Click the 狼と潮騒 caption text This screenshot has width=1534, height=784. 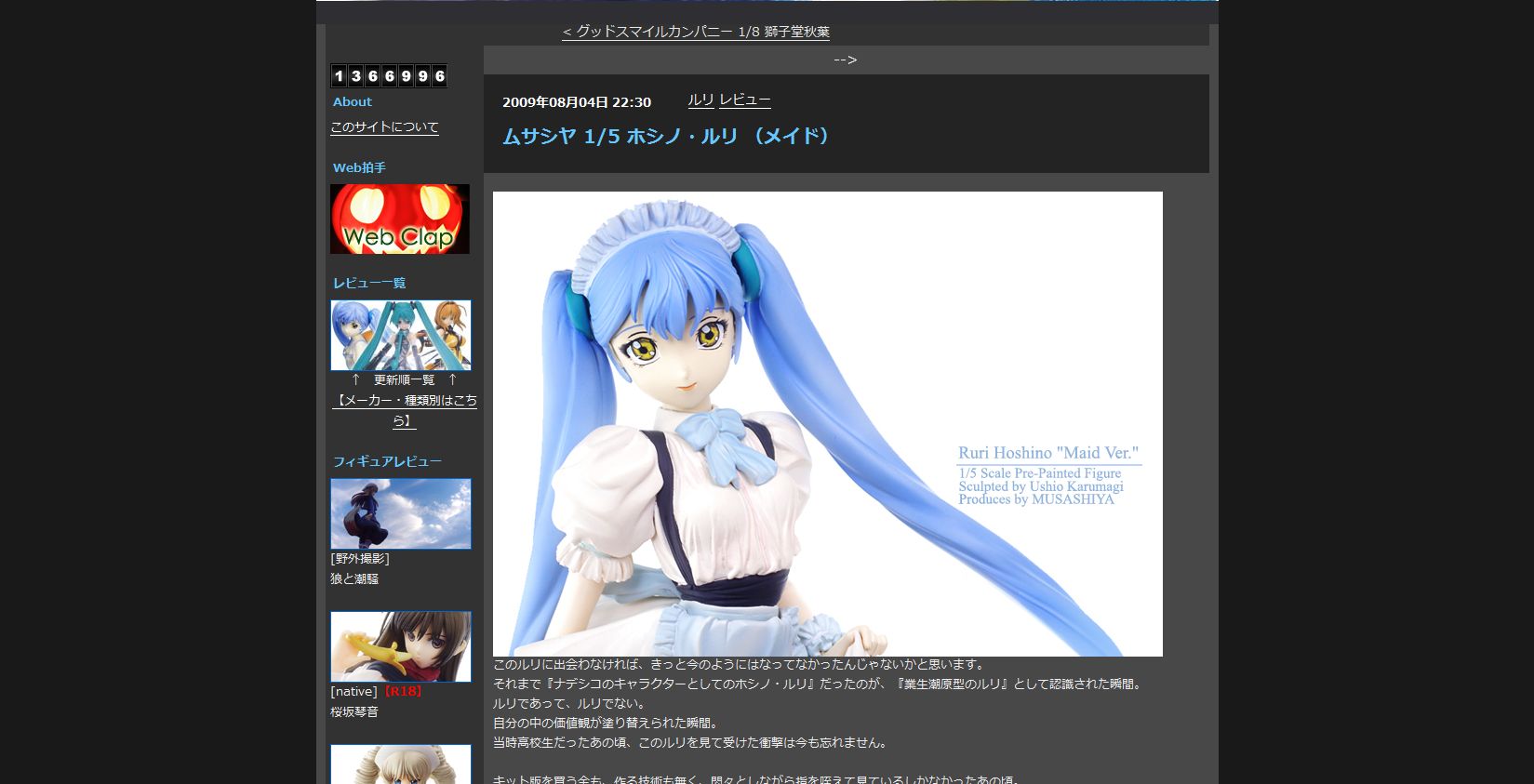click(354, 578)
